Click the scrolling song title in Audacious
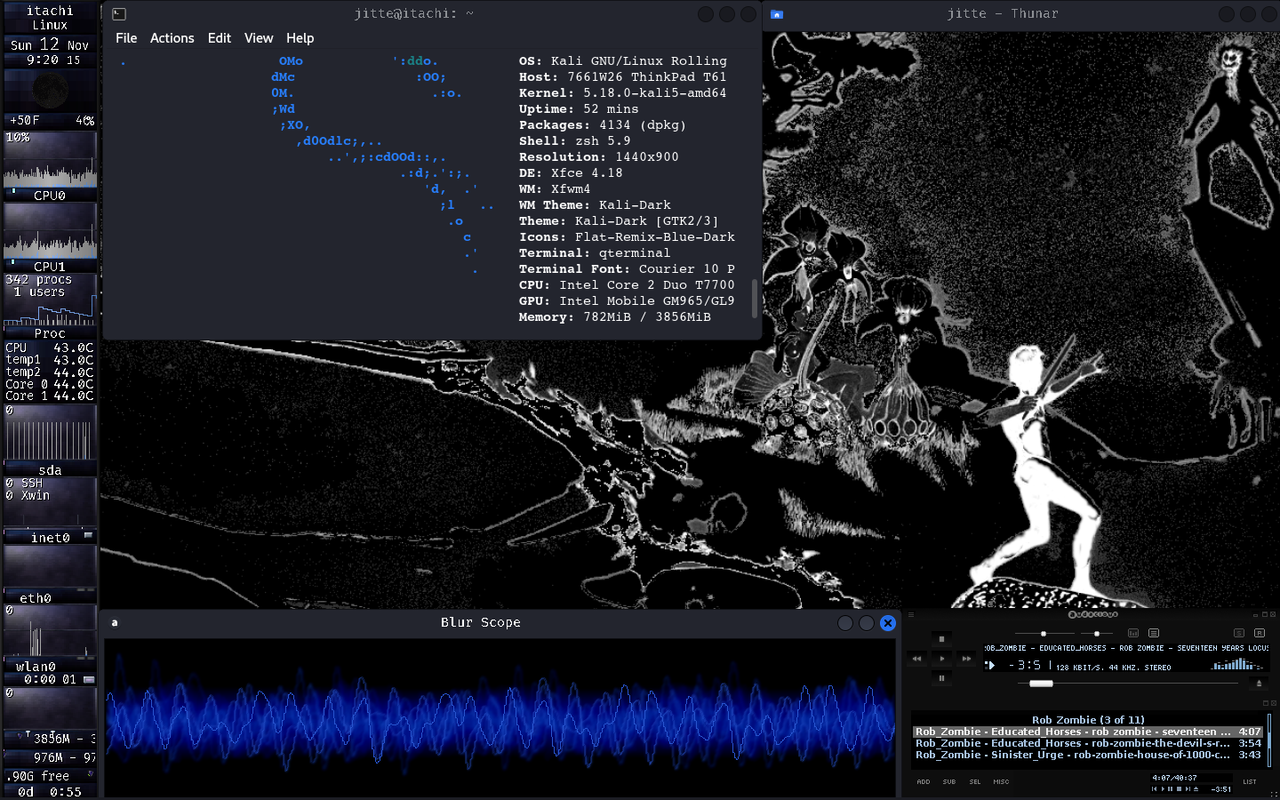 (x=1126, y=648)
